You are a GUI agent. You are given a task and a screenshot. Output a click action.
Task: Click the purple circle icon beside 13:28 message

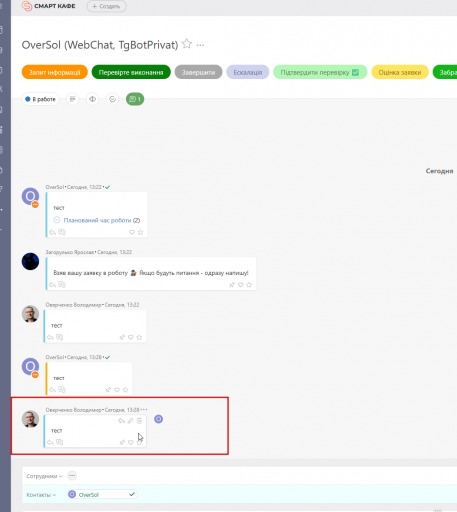coord(159,419)
